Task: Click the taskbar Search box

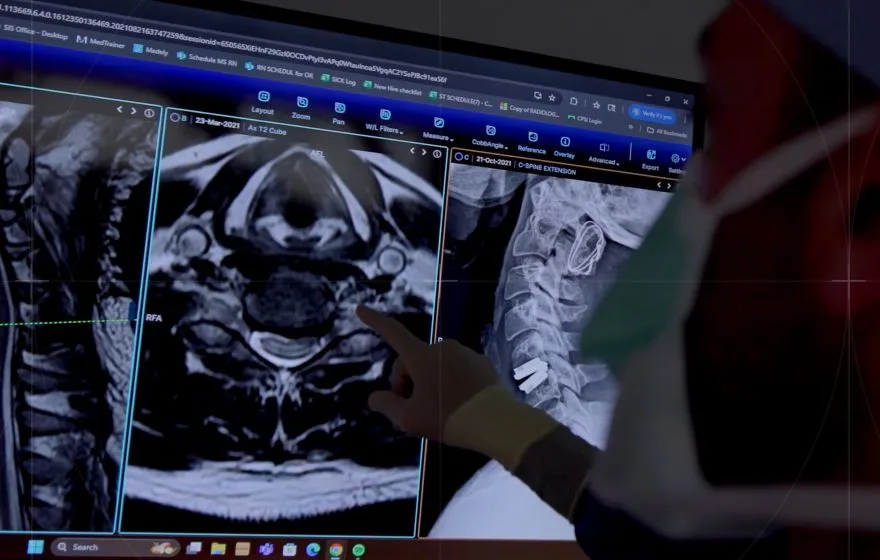Action: (x=115, y=547)
